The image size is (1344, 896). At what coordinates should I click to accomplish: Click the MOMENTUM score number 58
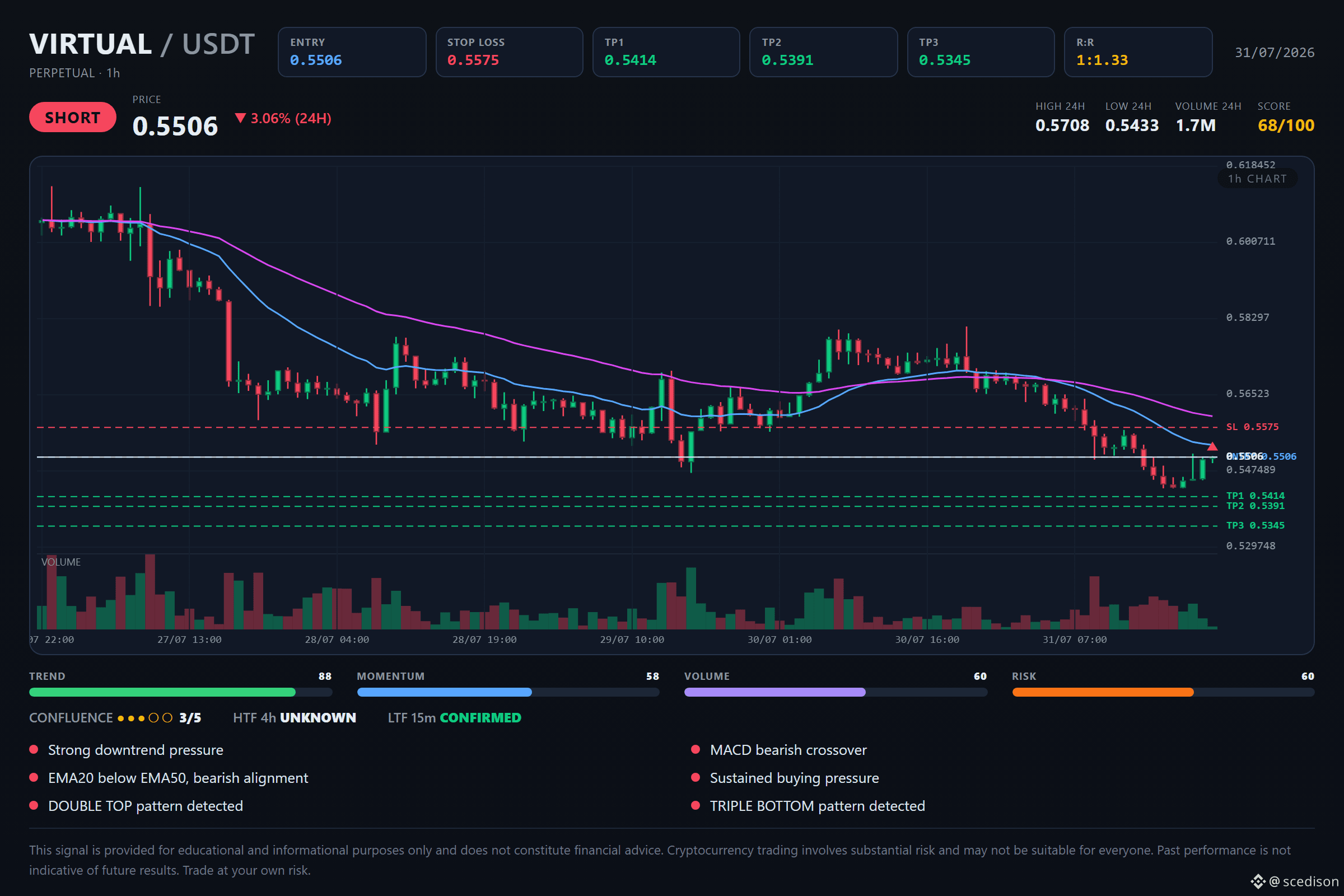pyautogui.click(x=652, y=676)
